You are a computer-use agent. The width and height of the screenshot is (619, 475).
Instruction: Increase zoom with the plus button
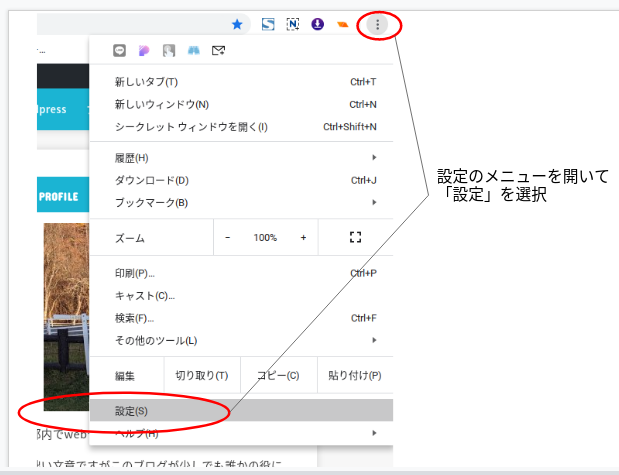pos(303,237)
